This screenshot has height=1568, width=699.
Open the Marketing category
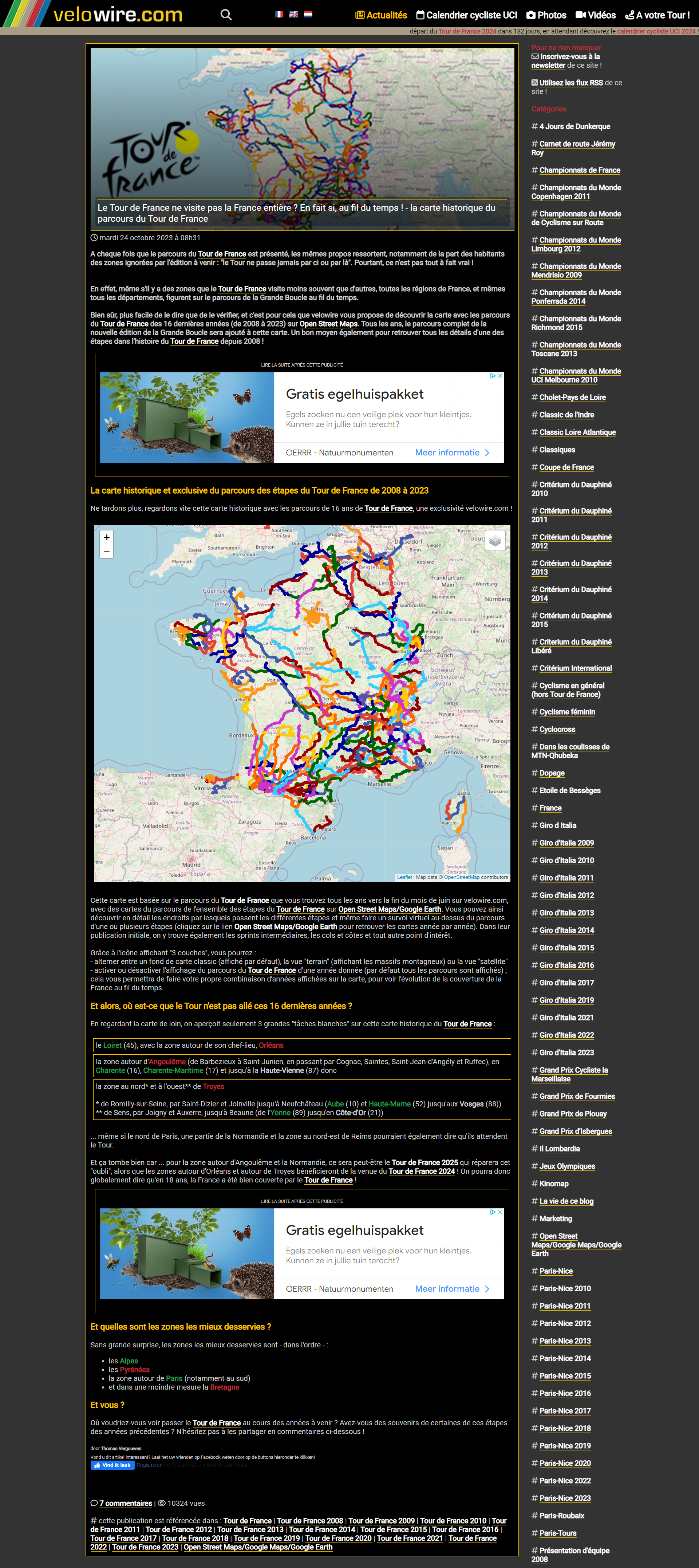click(x=555, y=1219)
